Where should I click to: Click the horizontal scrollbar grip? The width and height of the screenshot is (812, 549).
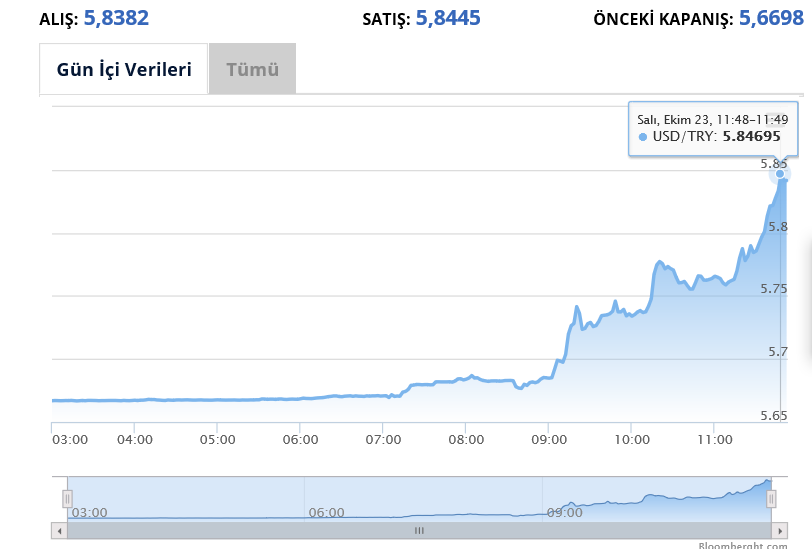point(419,530)
